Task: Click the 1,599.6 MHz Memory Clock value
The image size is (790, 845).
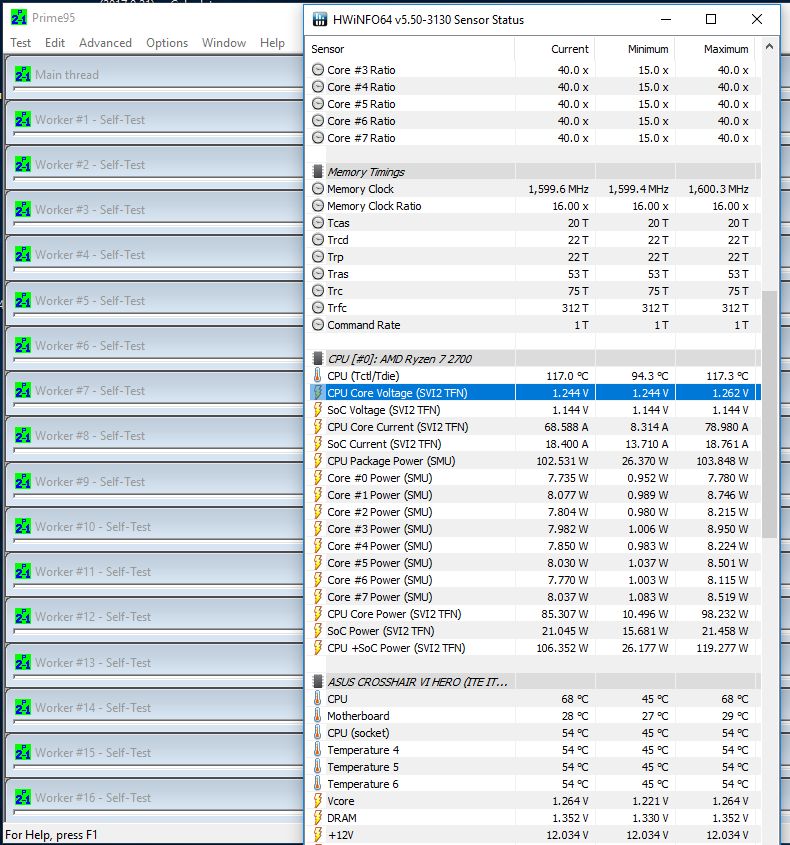Action: click(x=558, y=189)
